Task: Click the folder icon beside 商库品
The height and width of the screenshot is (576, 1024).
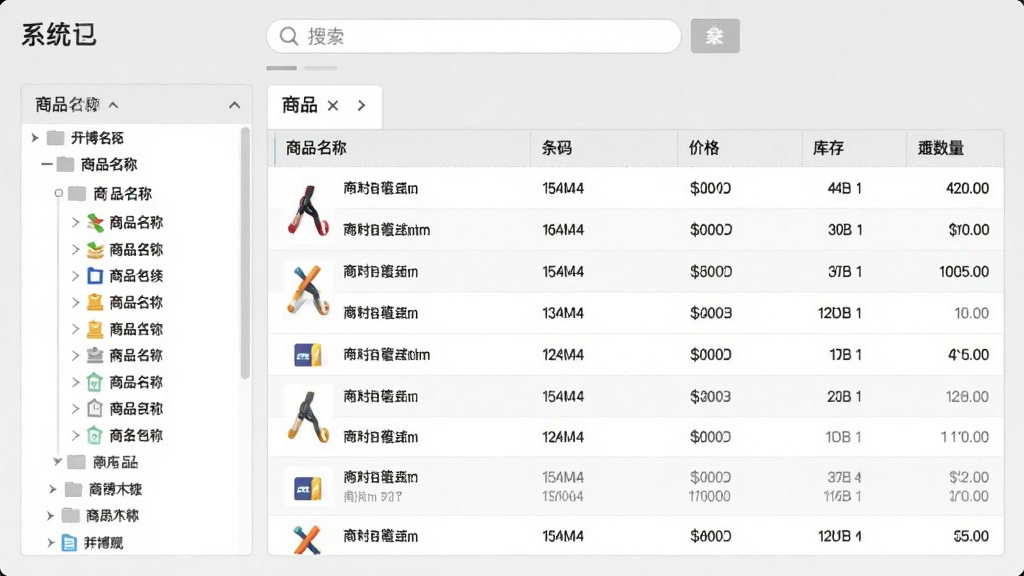Action: click(x=77, y=462)
